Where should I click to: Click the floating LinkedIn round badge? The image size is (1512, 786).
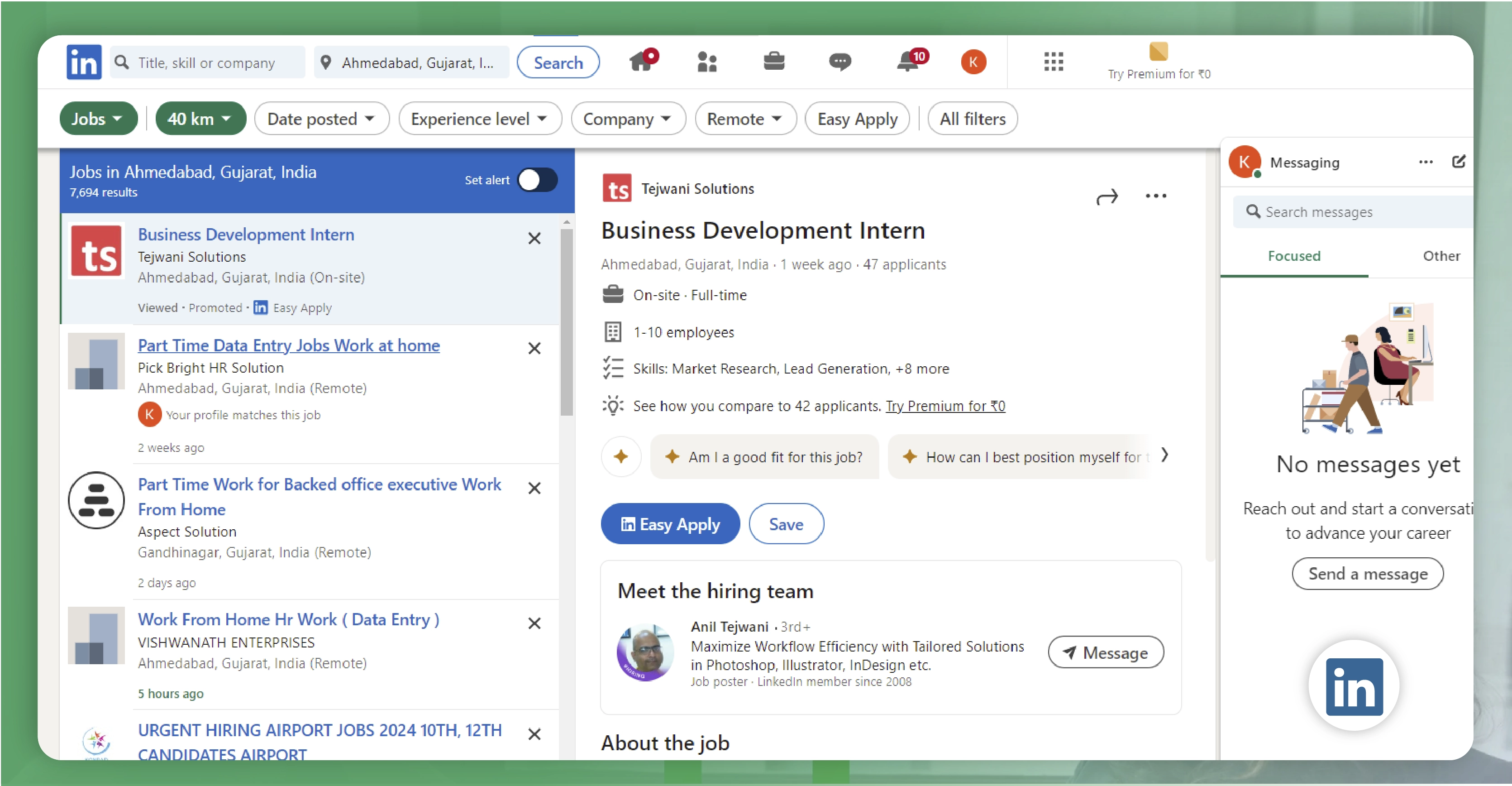point(1354,685)
